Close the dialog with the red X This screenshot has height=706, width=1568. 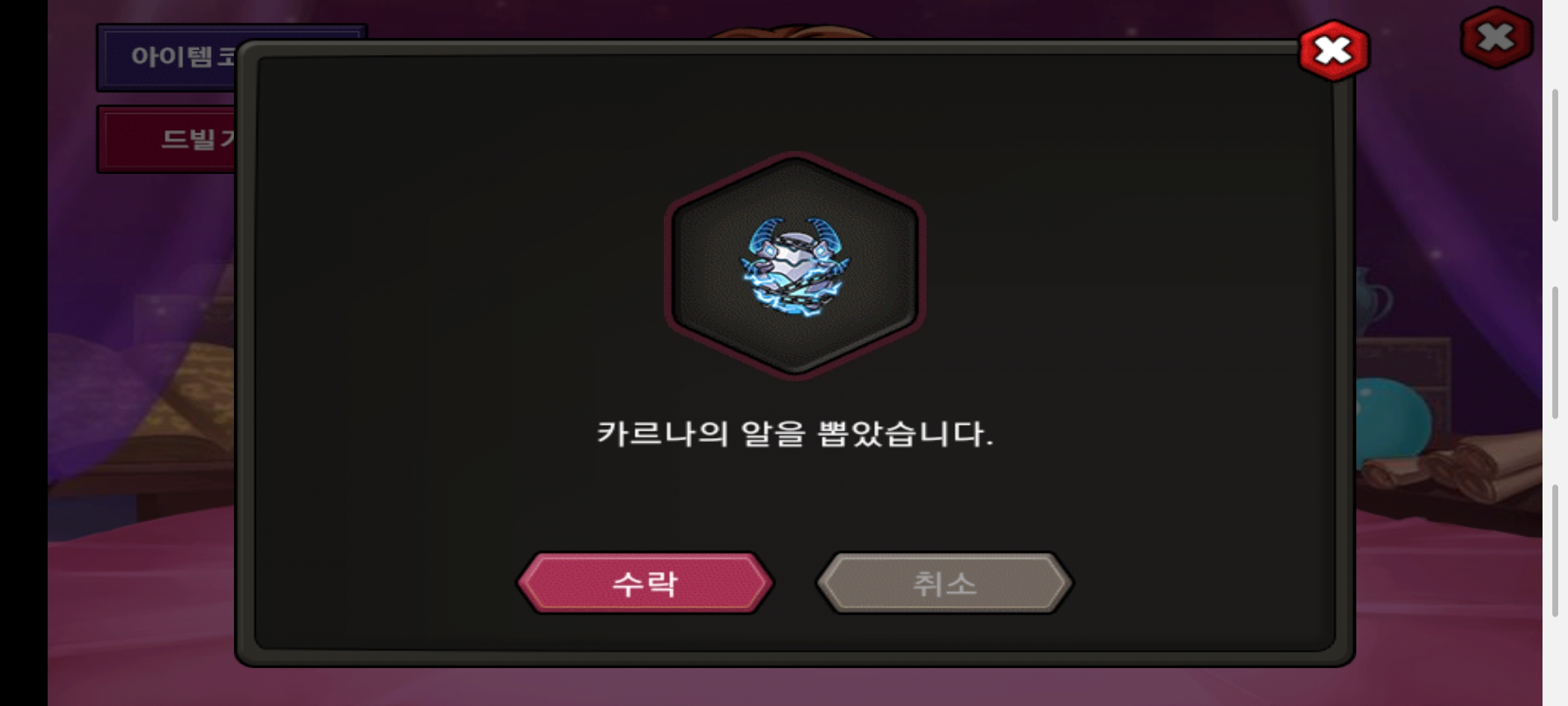pos(1334,50)
